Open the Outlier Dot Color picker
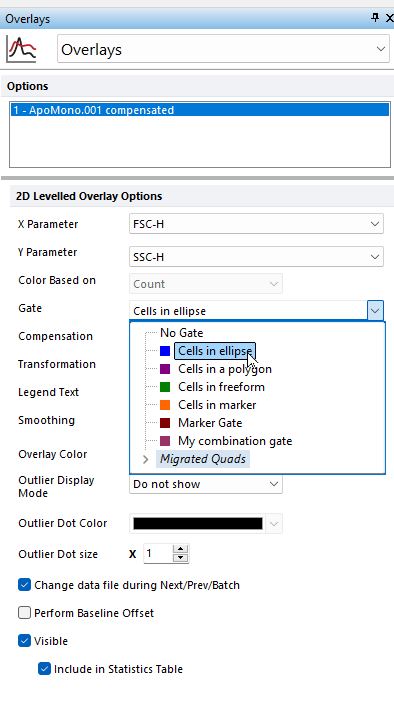Image resolution: width=394 pixels, height=705 pixels. [206, 523]
